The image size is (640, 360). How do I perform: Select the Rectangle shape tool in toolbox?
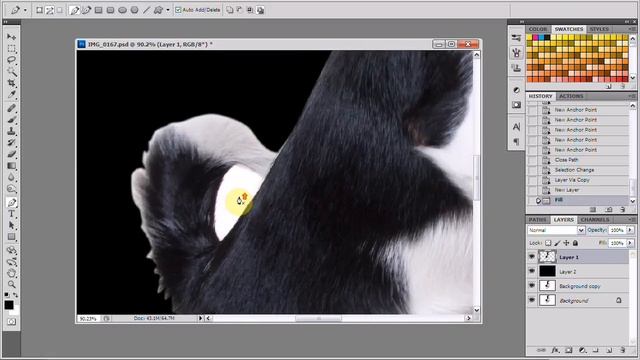click(x=11, y=237)
